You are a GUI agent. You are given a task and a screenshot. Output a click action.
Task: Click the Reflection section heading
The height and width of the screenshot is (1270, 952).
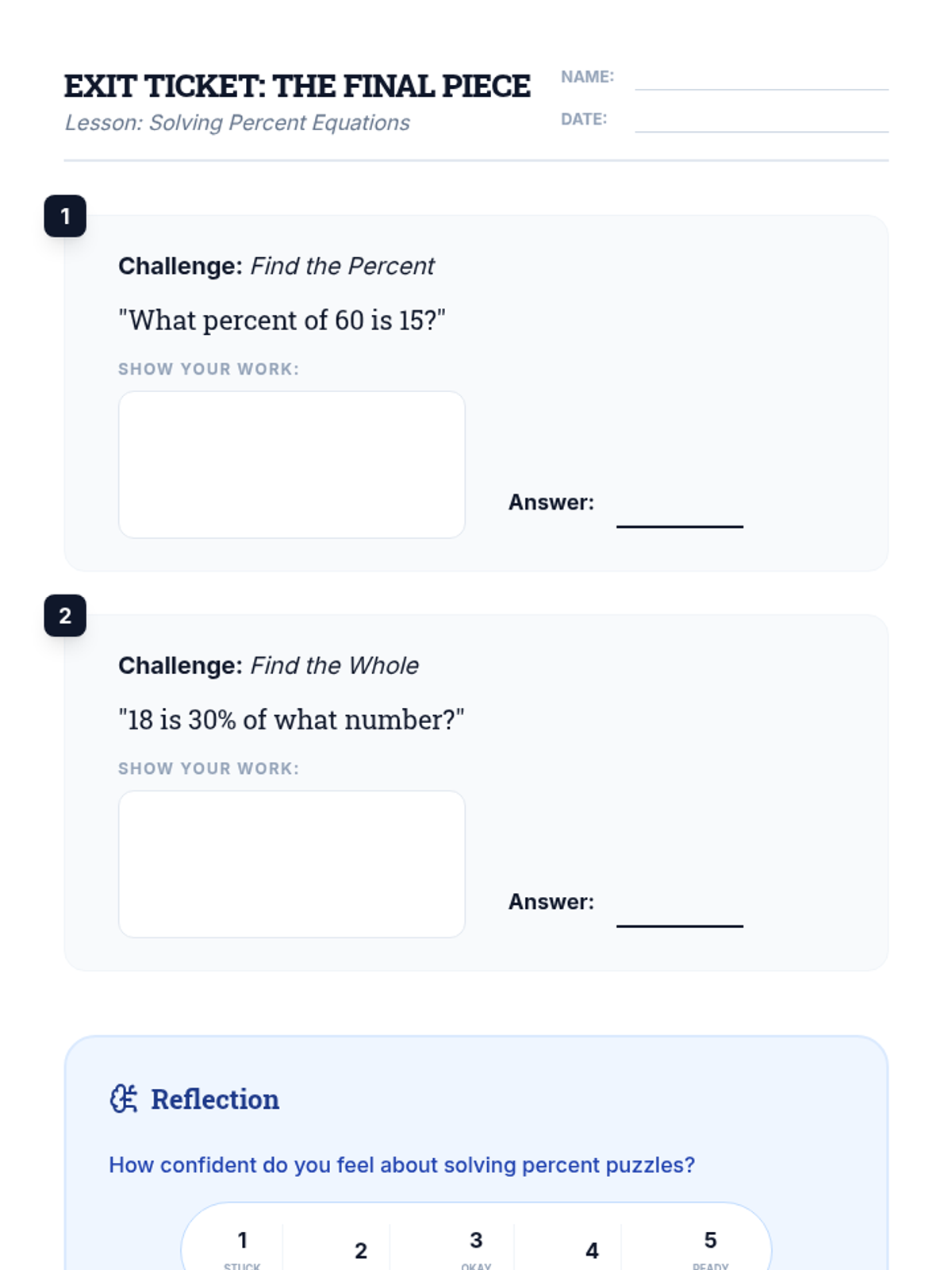[215, 1099]
